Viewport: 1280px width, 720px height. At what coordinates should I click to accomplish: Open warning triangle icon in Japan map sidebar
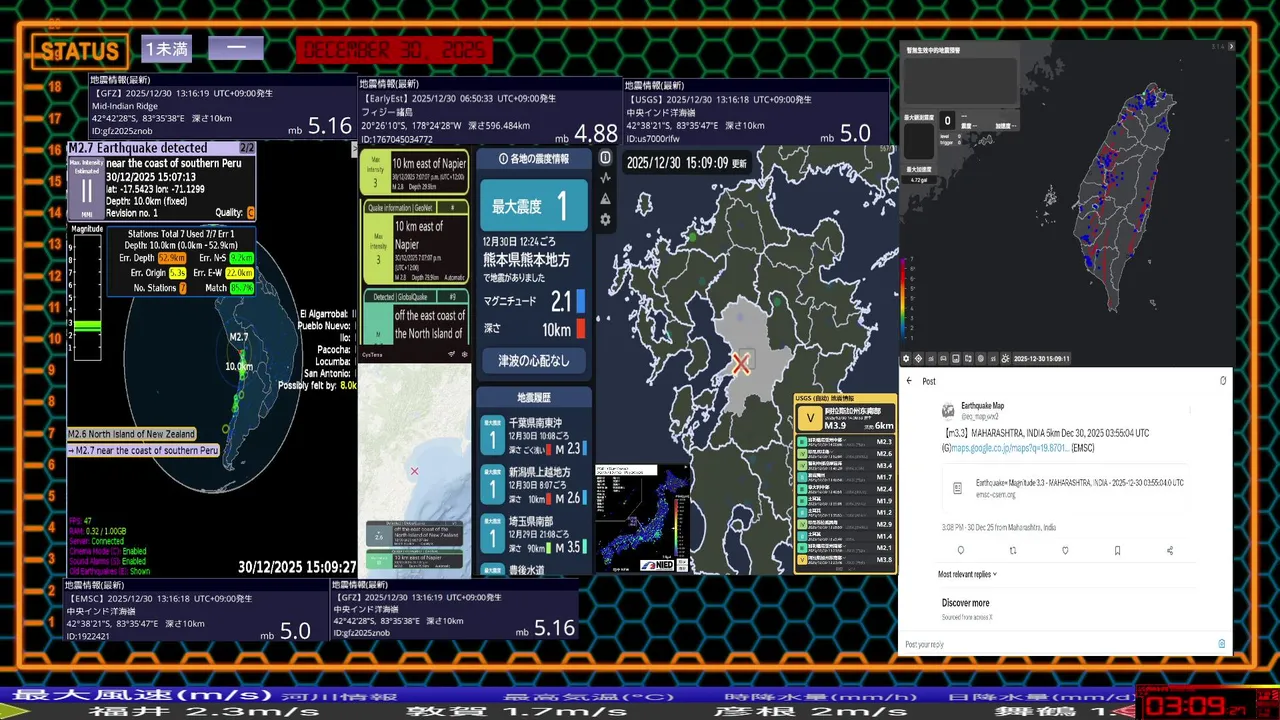tap(605, 199)
